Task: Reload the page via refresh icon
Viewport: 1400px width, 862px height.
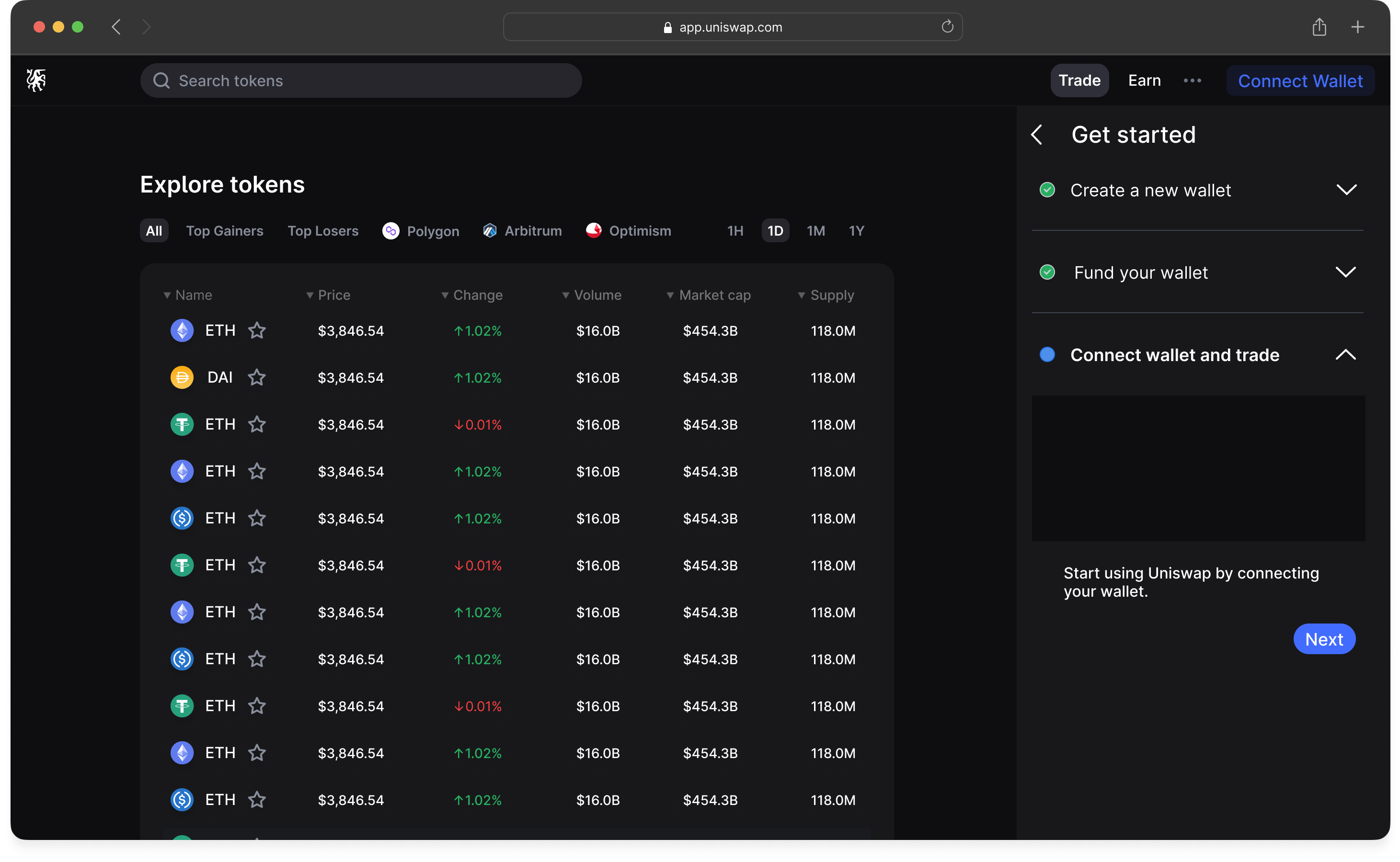Action: click(947, 26)
